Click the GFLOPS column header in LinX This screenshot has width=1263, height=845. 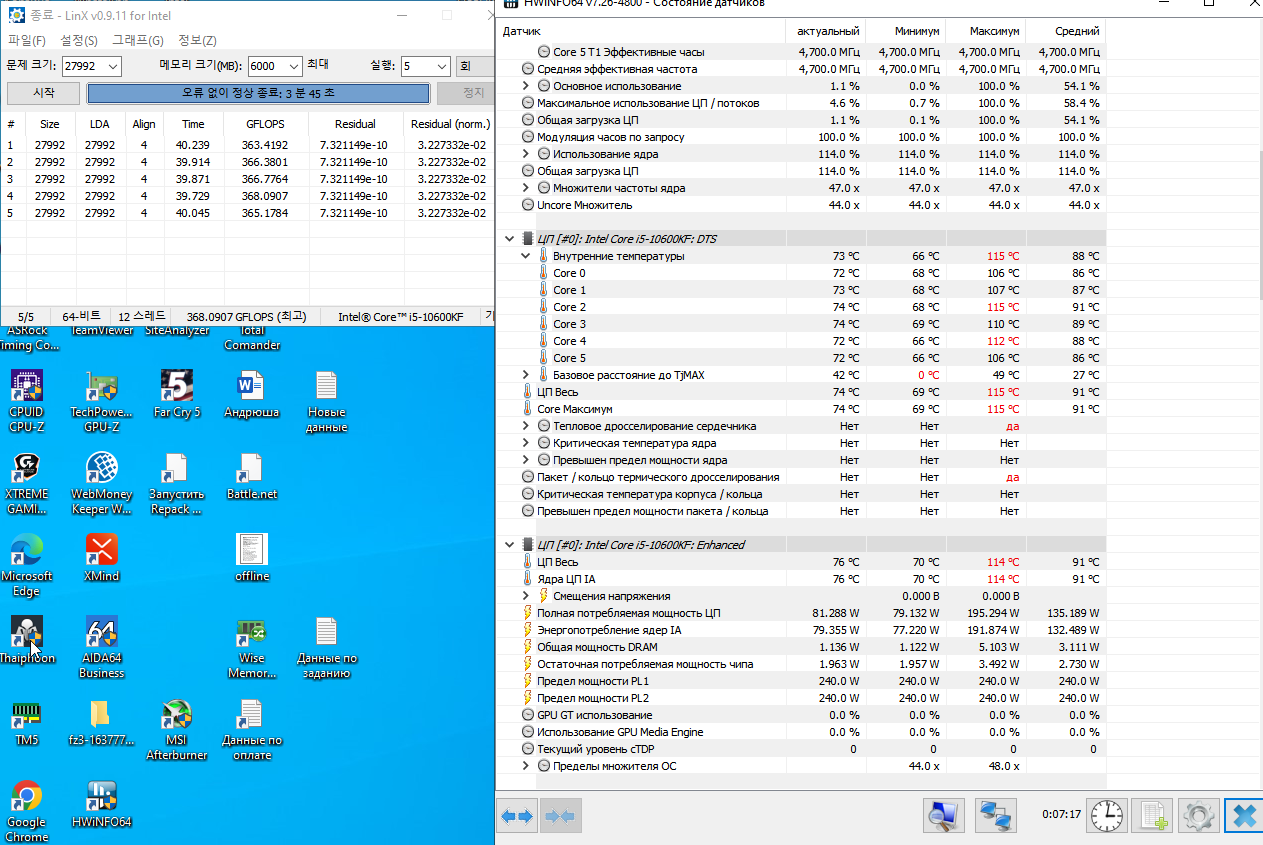pyautogui.click(x=265, y=124)
